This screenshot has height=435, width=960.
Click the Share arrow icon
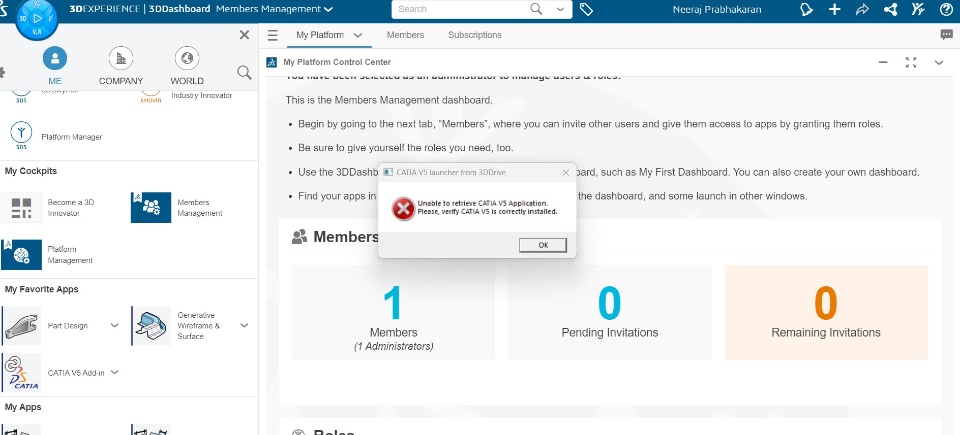pos(862,9)
